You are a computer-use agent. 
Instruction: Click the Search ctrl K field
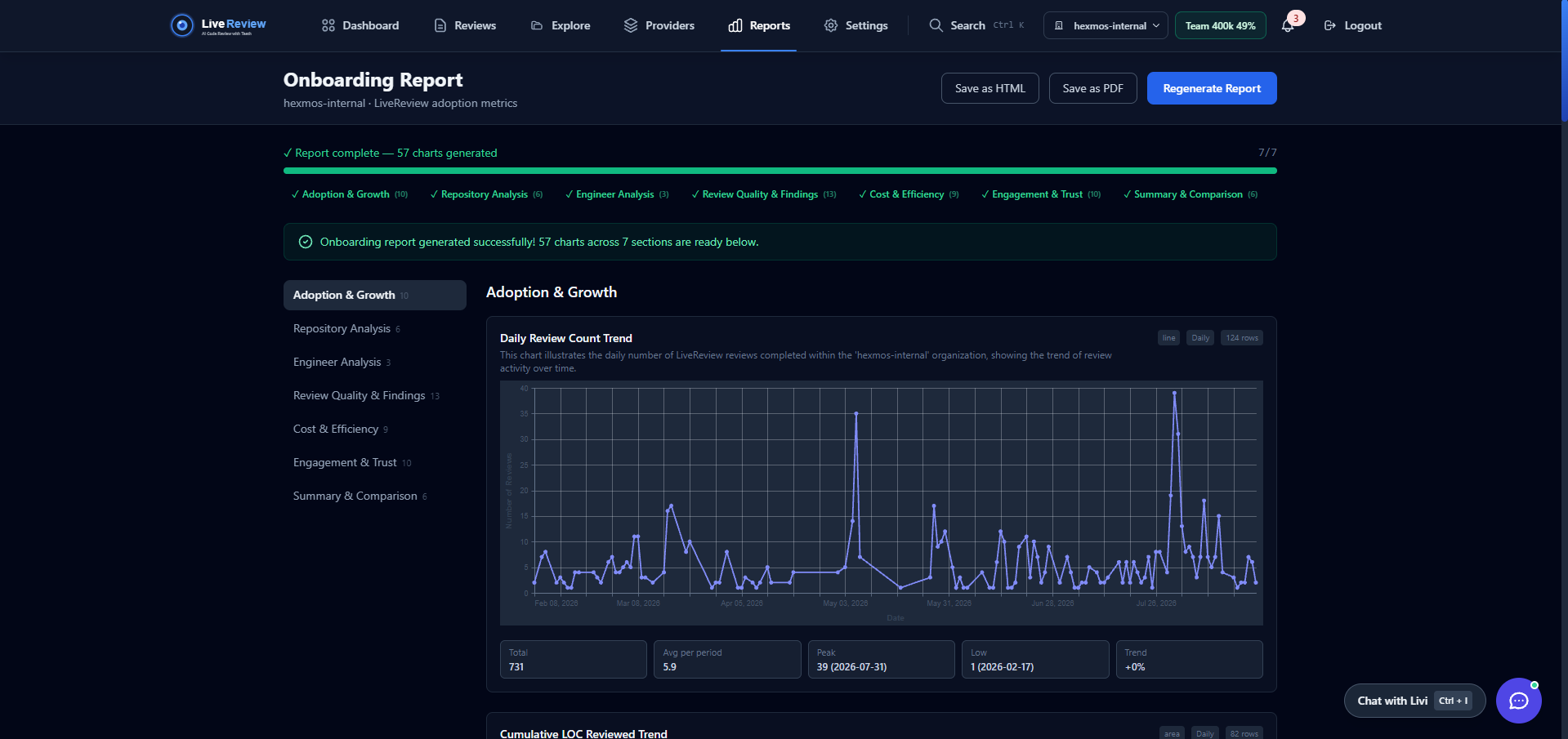[976, 25]
